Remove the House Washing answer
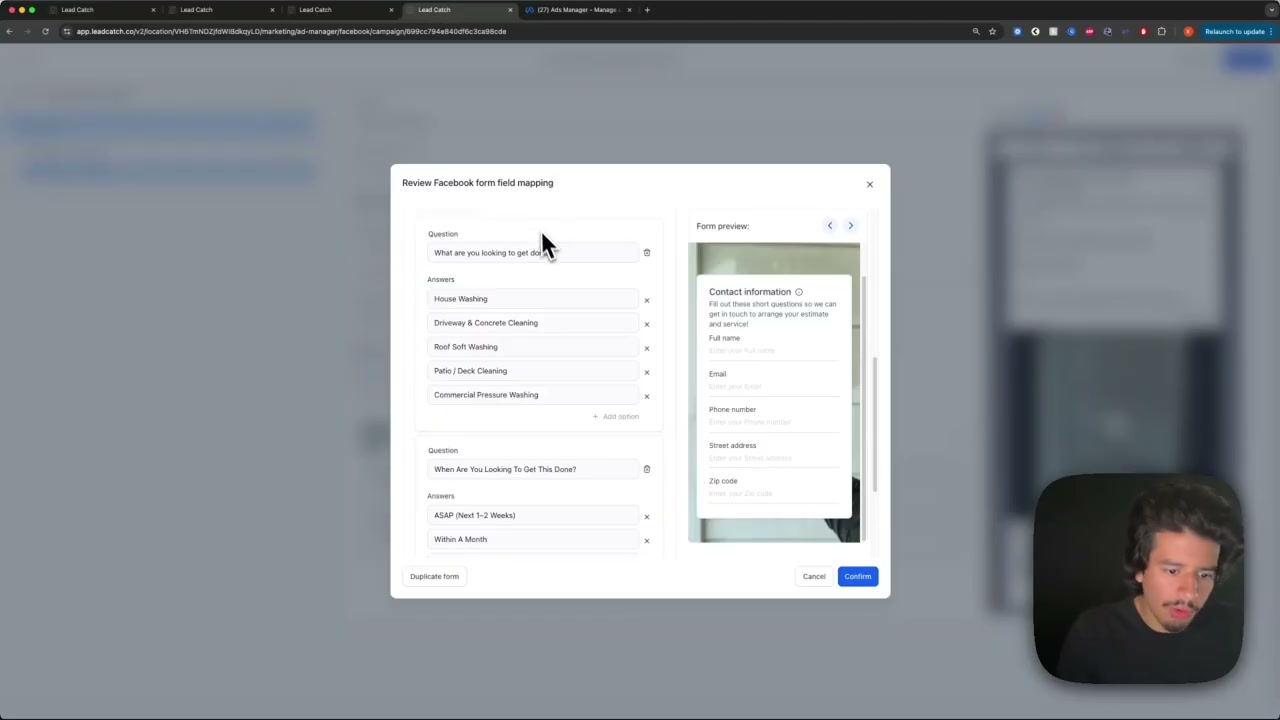Viewport: 1280px width, 720px height. (647, 300)
